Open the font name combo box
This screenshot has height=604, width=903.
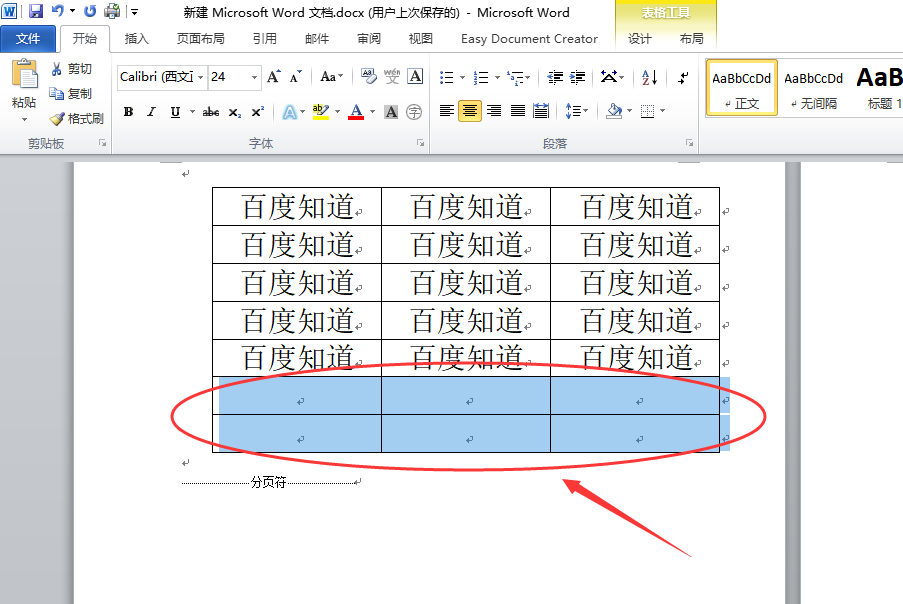[x=162, y=77]
